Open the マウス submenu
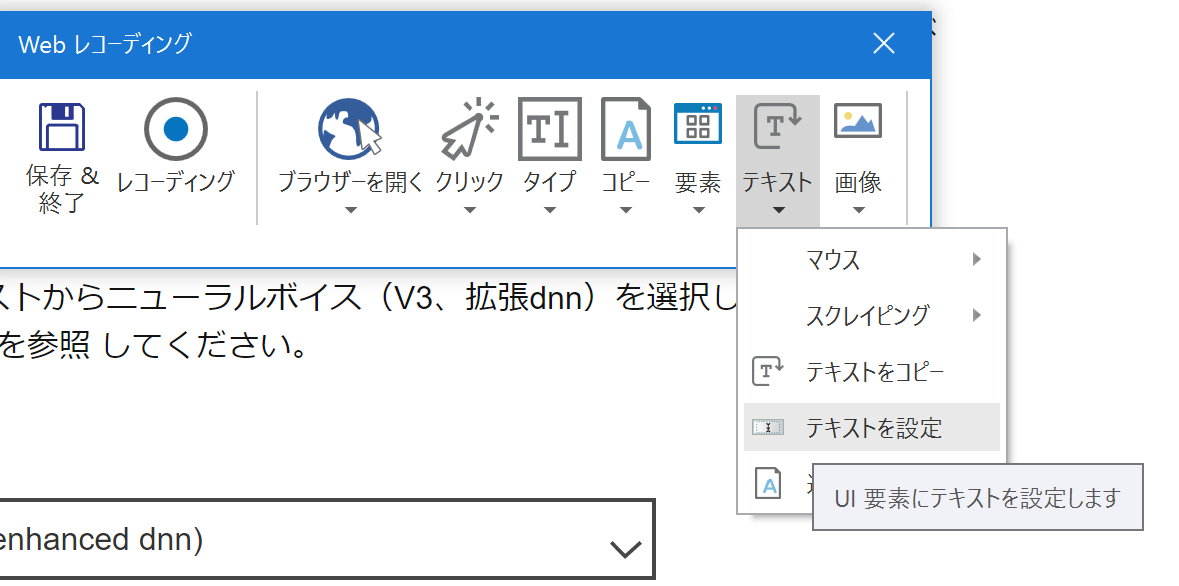The image size is (1179, 586). pyautogui.click(x=871, y=260)
